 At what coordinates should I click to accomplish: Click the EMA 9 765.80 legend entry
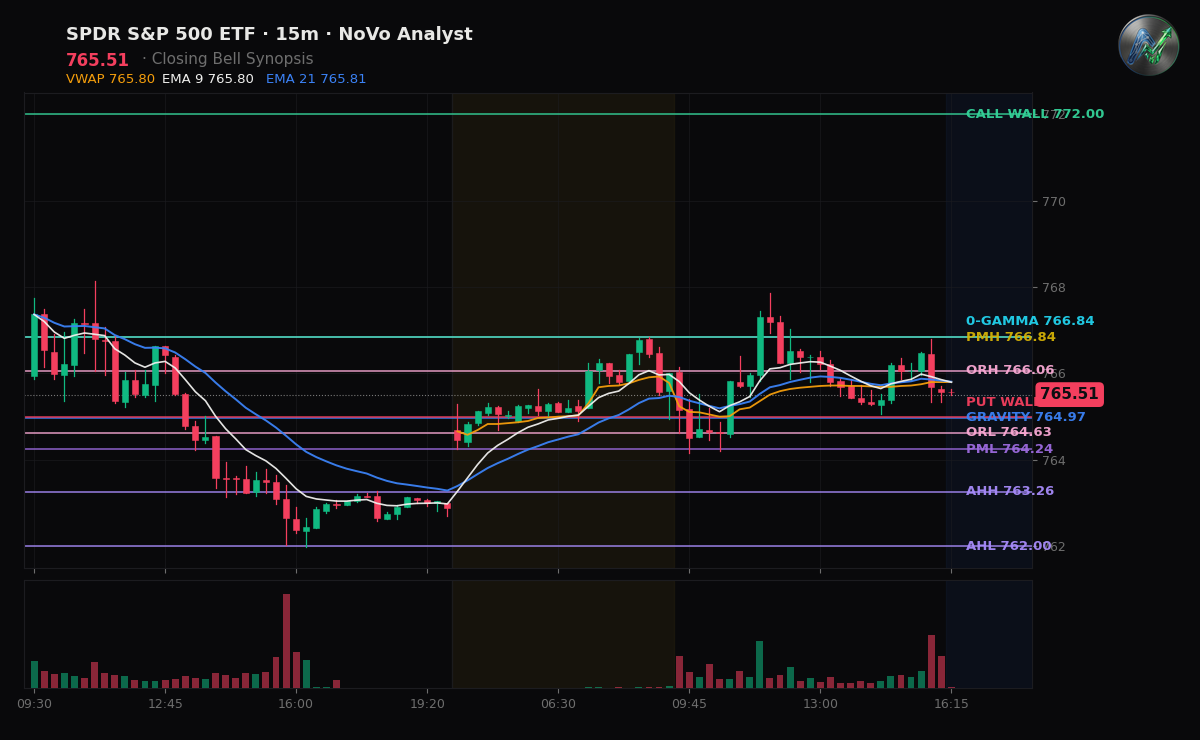pyautogui.click(x=208, y=79)
